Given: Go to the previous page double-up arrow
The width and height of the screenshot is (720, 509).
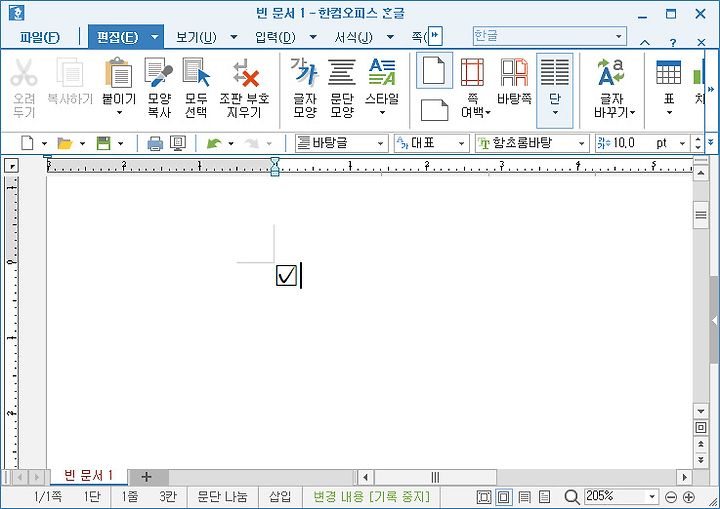Looking at the screenshot, I should pyautogui.click(x=701, y=444).
